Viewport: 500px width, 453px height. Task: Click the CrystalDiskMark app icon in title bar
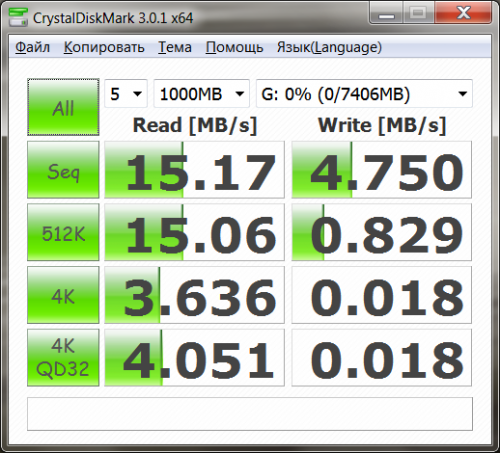[18, 17]
